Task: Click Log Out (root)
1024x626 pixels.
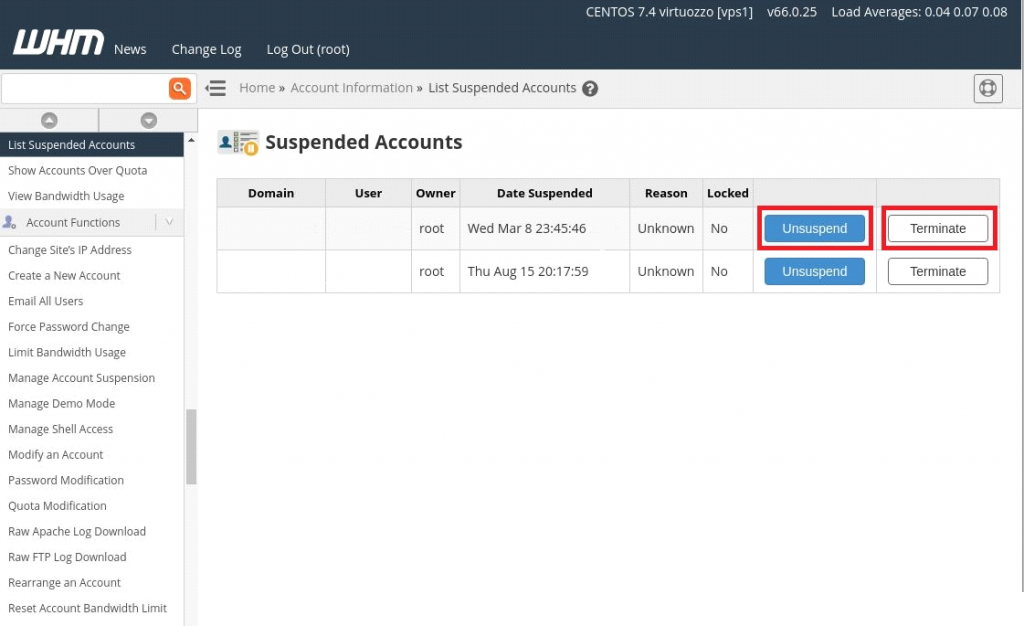Action: pos(307,48)
